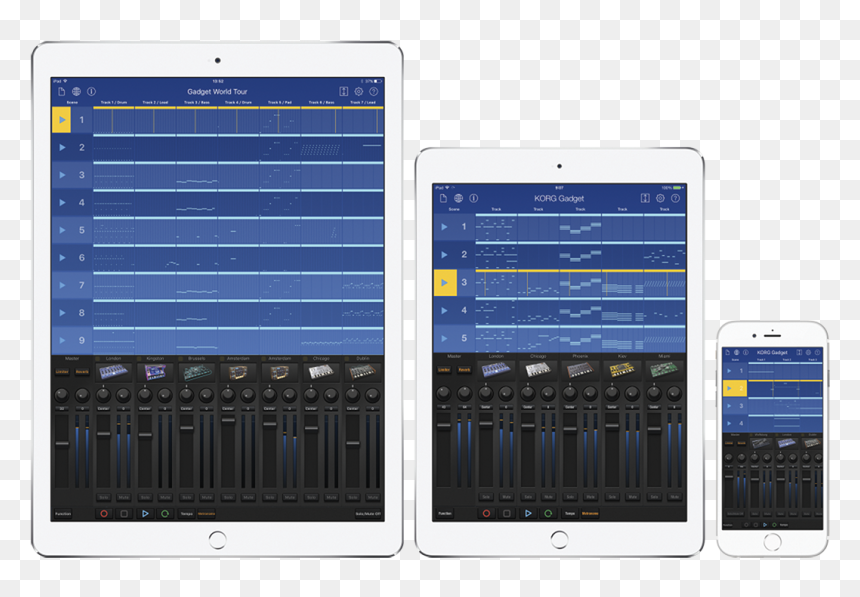This screenshot has height=597, width=860.
Task: Open the London gadget thumbnail on the large iPad
Action: tap(114, 373)
